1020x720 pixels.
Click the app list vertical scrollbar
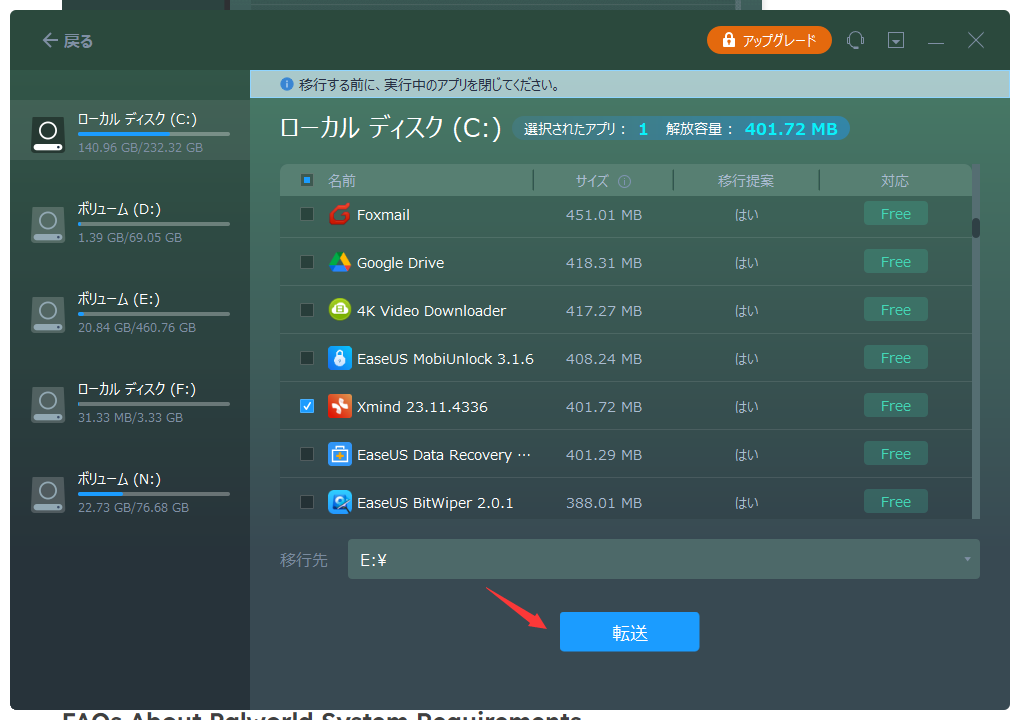pyautogui.click(x=976, y=228)
